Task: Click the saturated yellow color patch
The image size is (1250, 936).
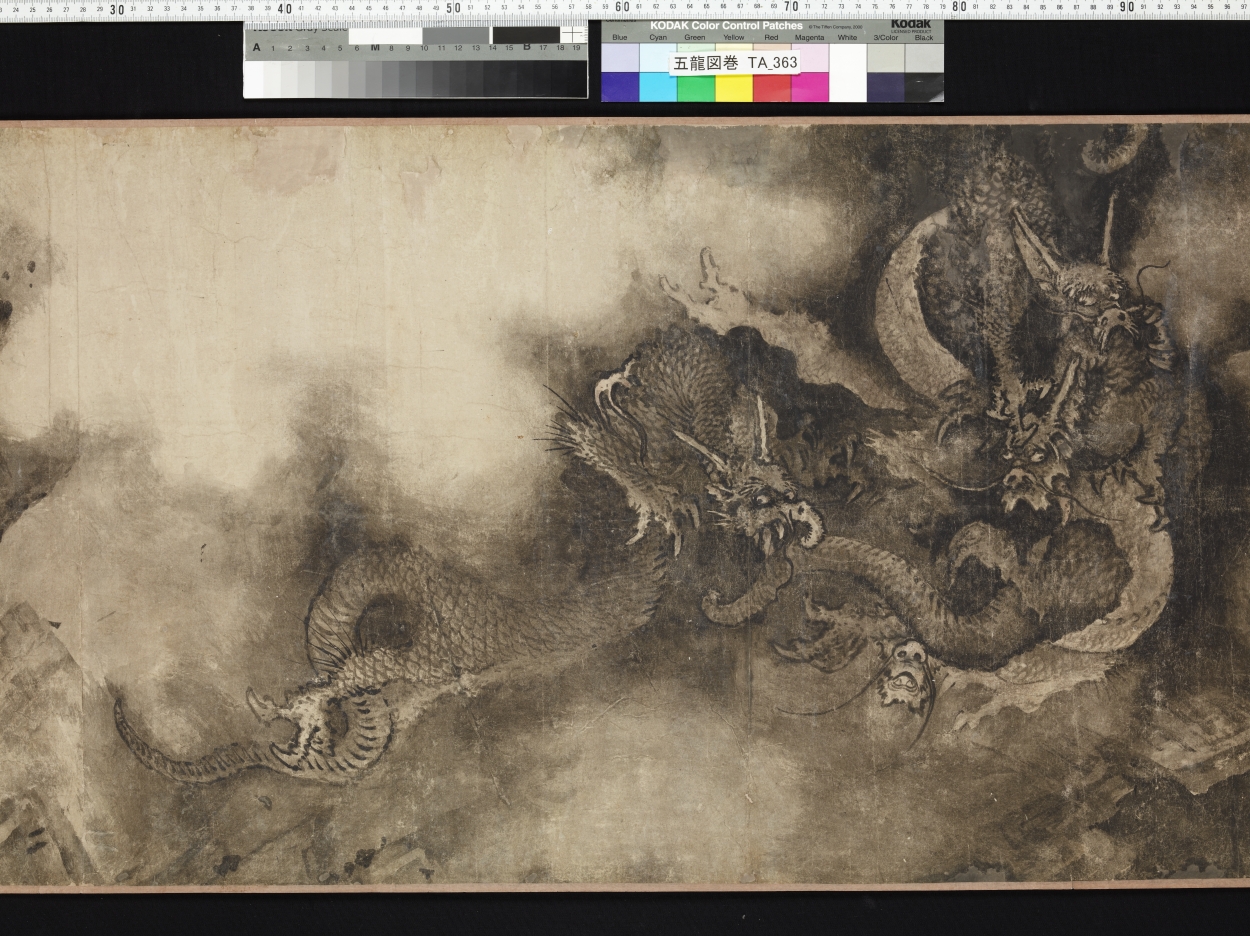Action: (x=734, y=87)
